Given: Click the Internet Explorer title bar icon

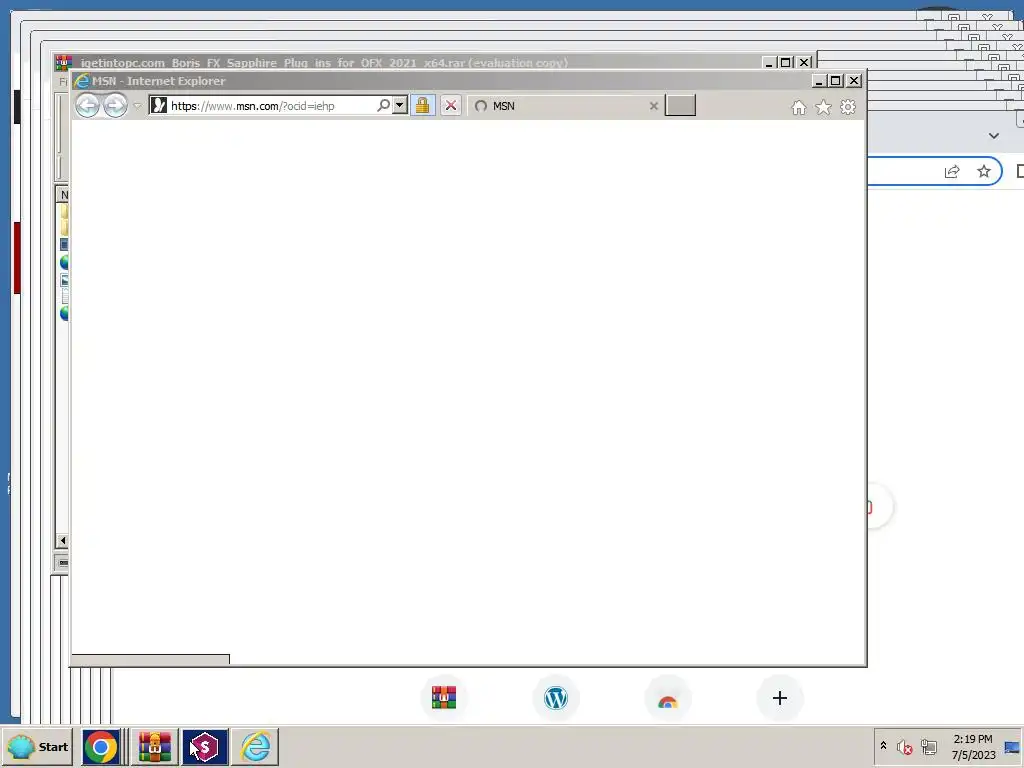Looking at the screenshot, I should pos(82,81).
